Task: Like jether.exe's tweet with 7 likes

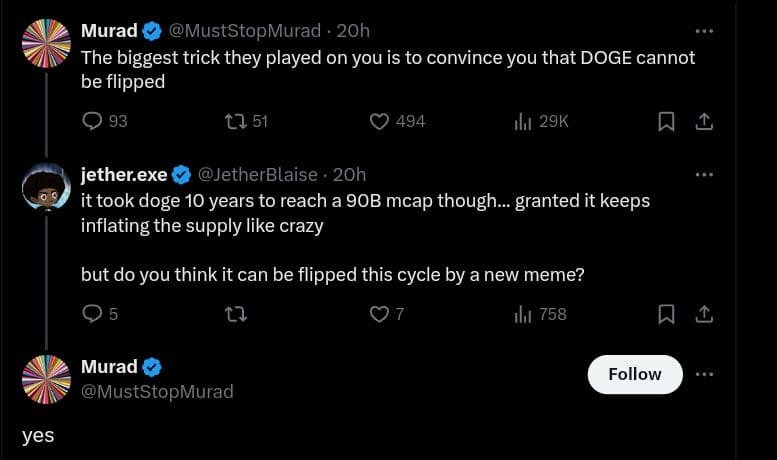Action: tap(379, 314)
